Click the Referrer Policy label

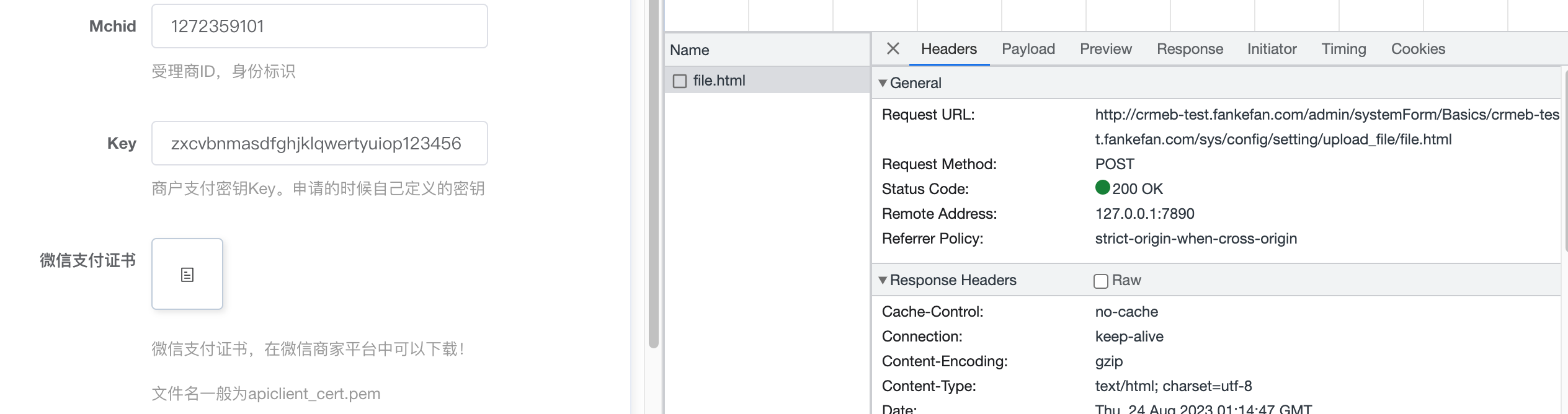tap(932, 239)
